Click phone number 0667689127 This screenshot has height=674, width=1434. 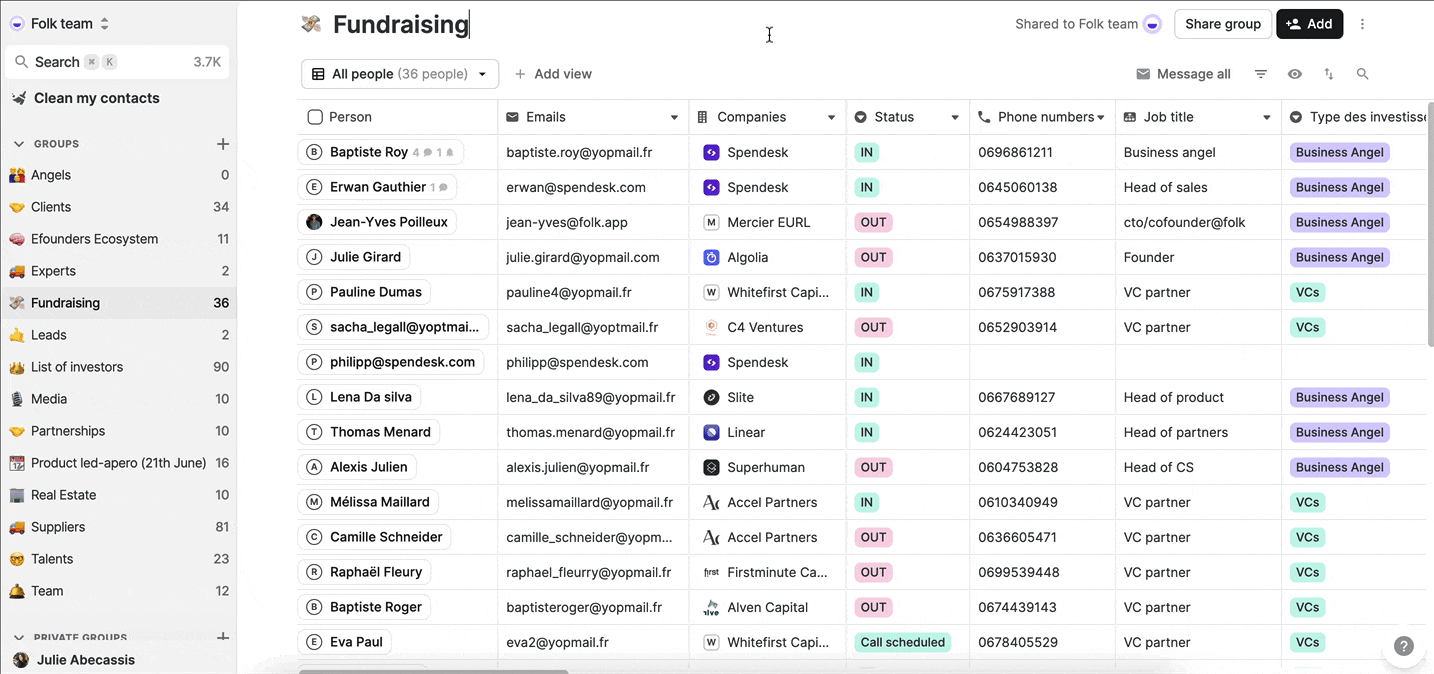[x=1017, y=397]
